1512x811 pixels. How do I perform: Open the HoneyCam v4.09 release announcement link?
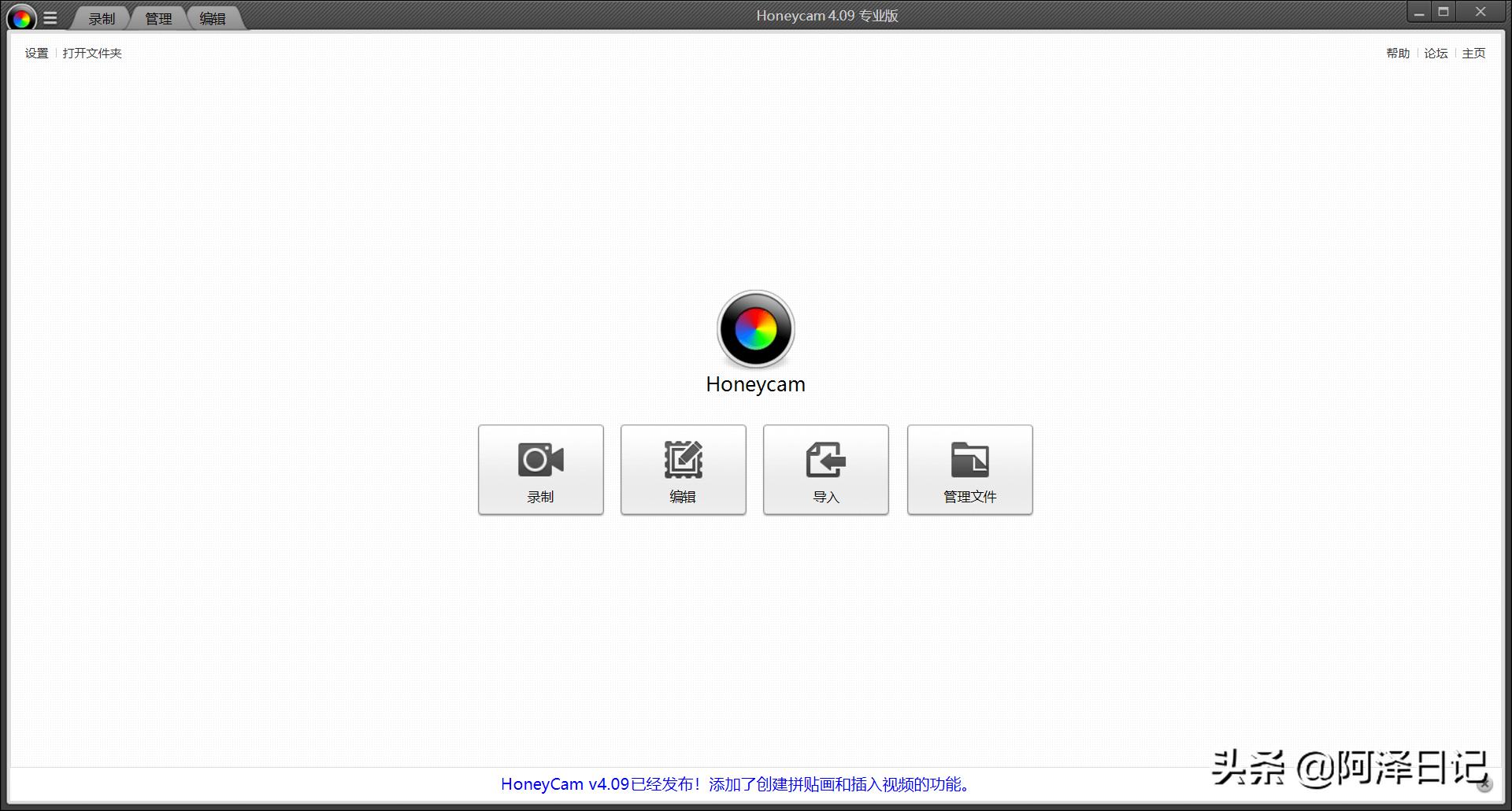[x=737, y=784]
